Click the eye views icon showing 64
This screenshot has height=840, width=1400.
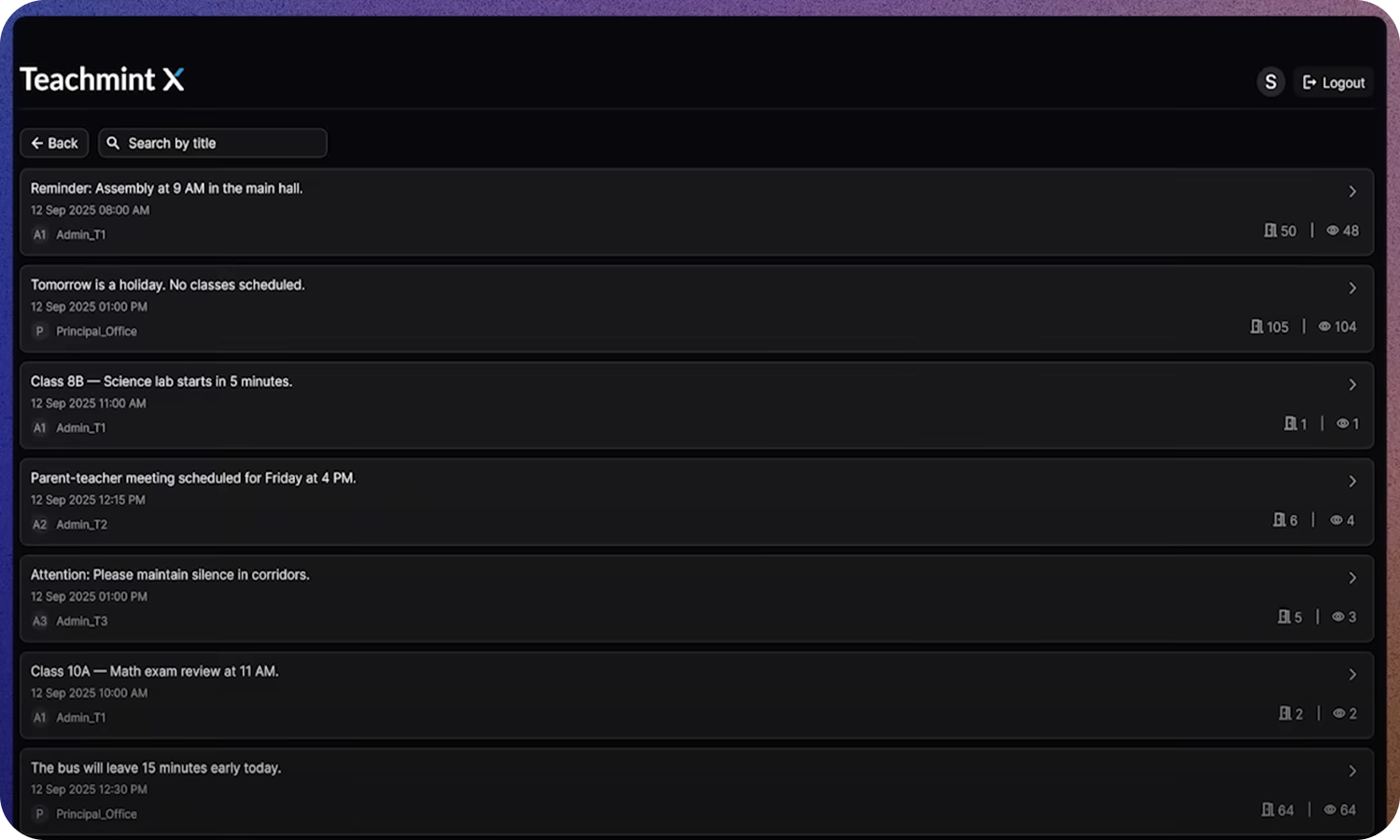tap(1330, 810)
